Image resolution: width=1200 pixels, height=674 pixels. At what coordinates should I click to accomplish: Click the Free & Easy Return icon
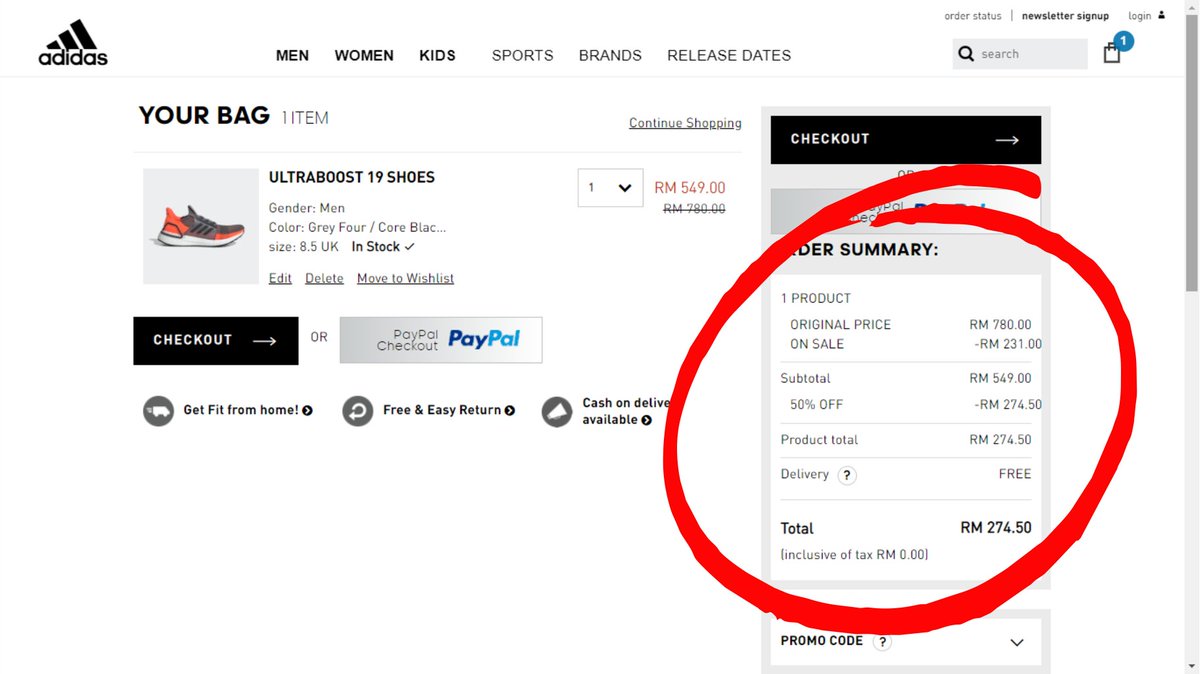pos(357,411)
